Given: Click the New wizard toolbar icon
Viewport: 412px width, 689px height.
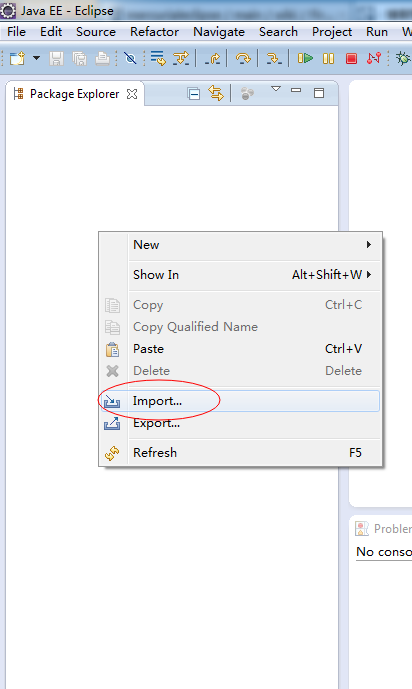Looking at the screenshot, I should click(x=18, y=58).
